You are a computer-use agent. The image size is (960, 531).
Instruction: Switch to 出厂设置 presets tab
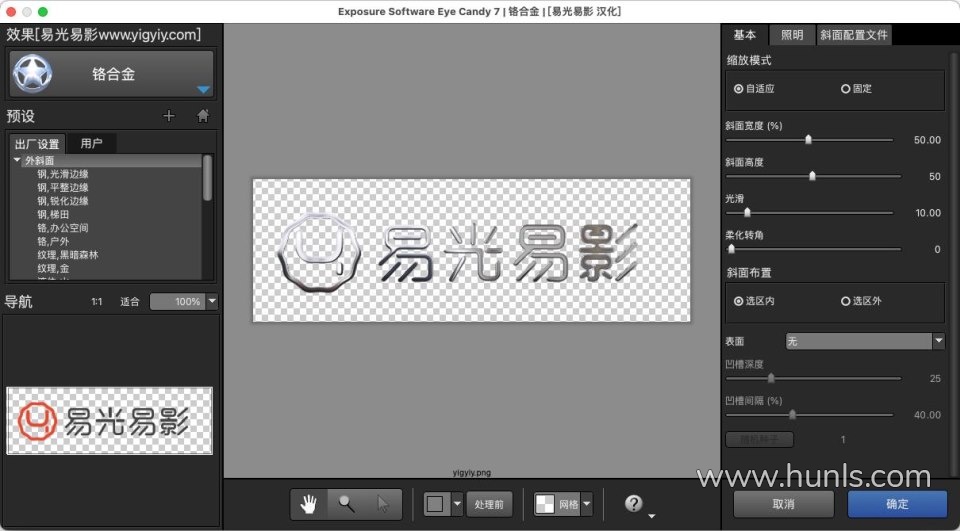pyautogui.click(x=37, y=144)
